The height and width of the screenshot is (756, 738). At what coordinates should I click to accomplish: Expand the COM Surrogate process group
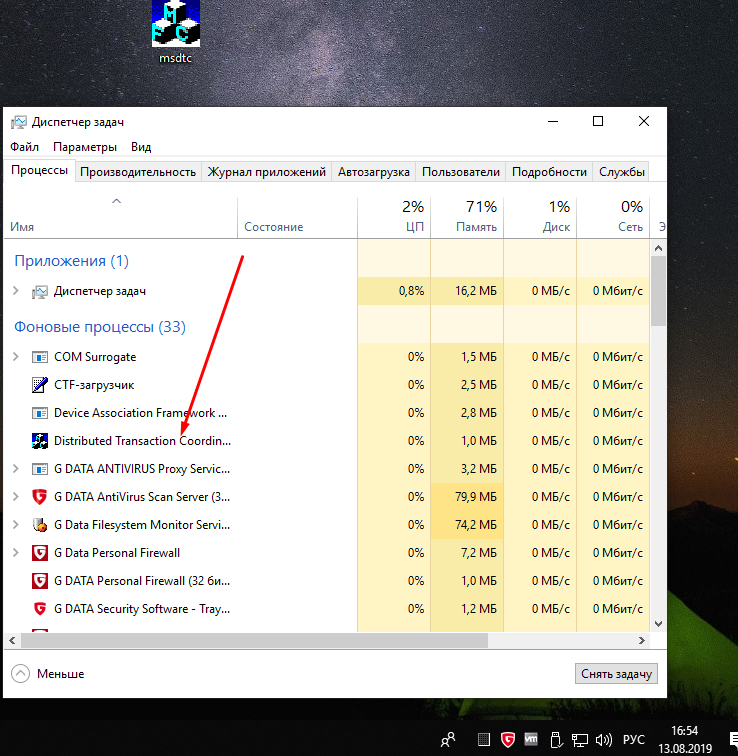(15, 357)
